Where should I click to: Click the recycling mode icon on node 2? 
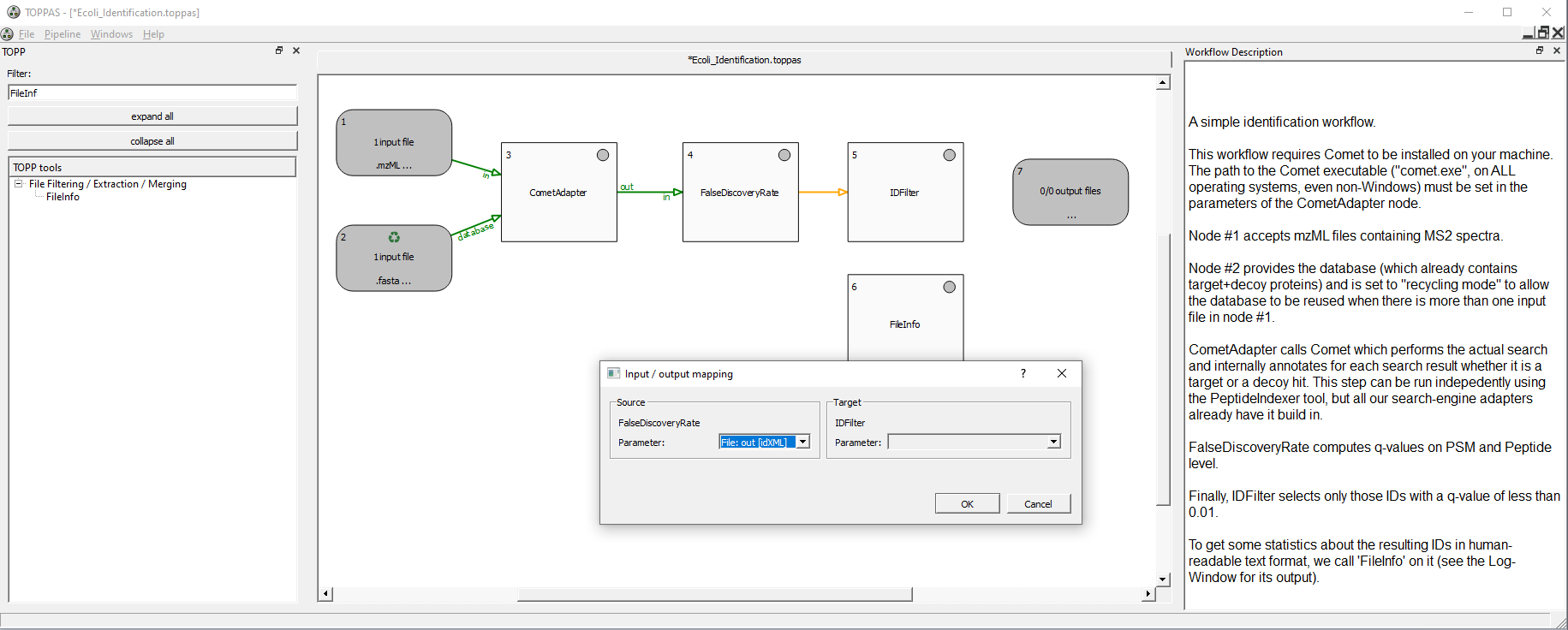pyautogui.click(x=394, y=237)
